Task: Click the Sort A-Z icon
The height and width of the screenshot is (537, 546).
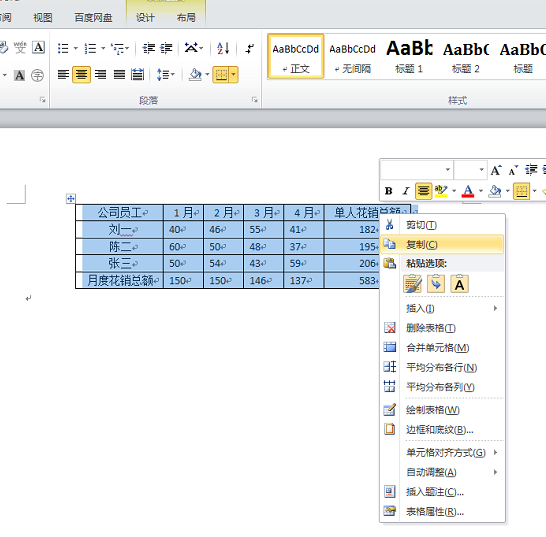Action: pos(223,48)
